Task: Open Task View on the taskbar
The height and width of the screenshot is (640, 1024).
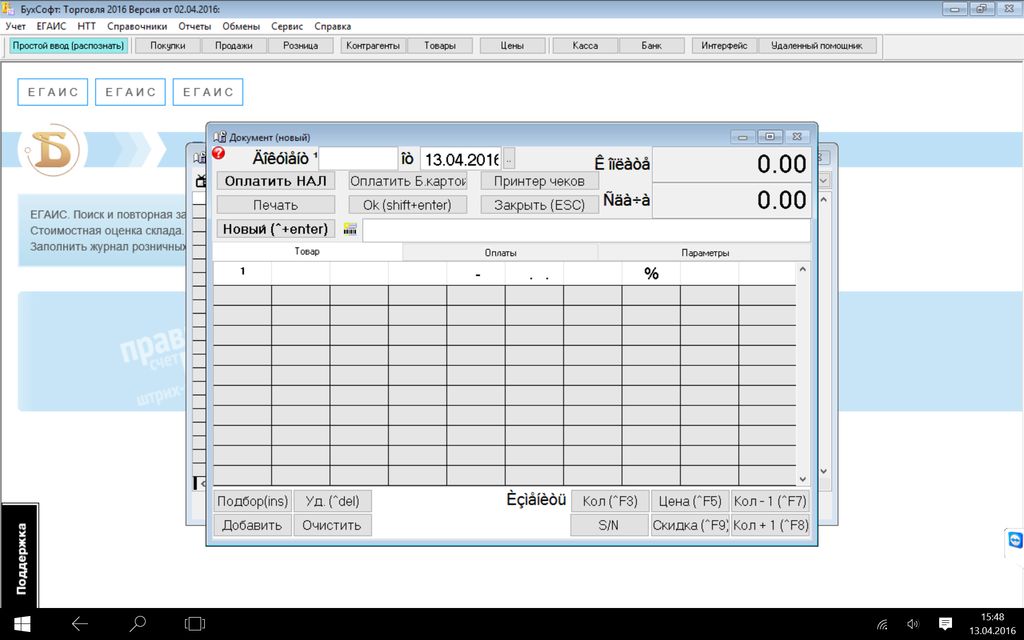Action: point(195,624)
